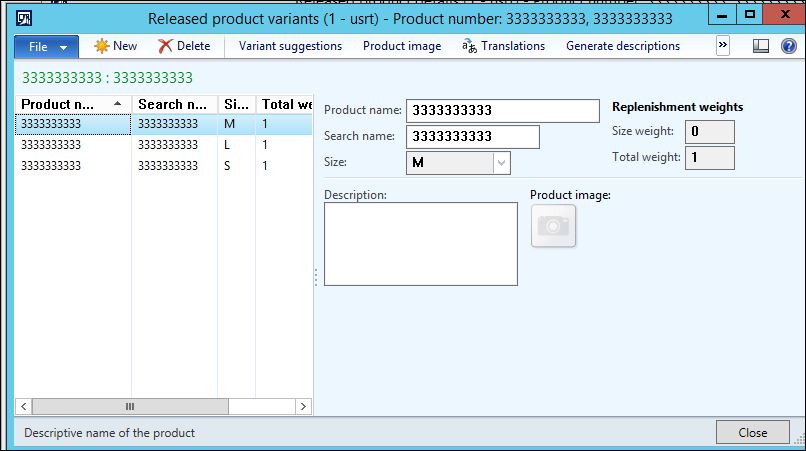Click the application icon in title bar
The width and height of the screenshot is (806, 451).
24,17
